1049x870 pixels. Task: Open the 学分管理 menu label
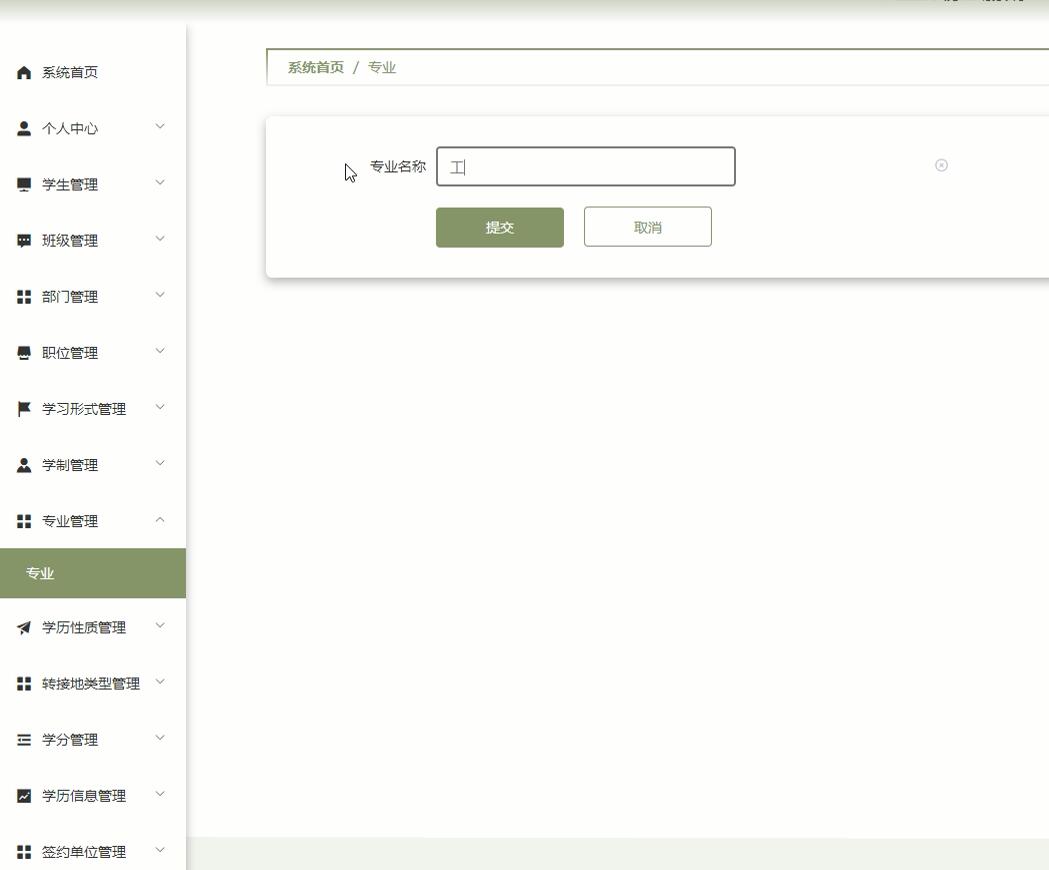(x=70, y=740)
